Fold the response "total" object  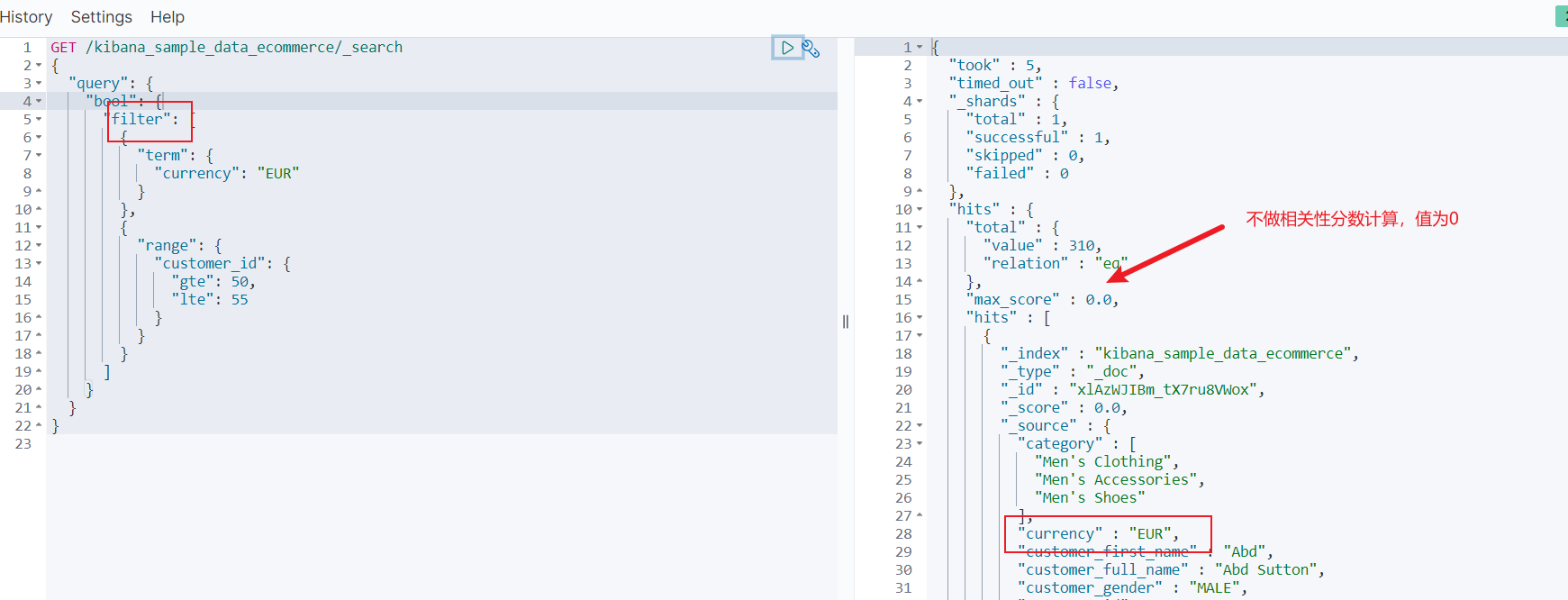click(x=919, y=228)
